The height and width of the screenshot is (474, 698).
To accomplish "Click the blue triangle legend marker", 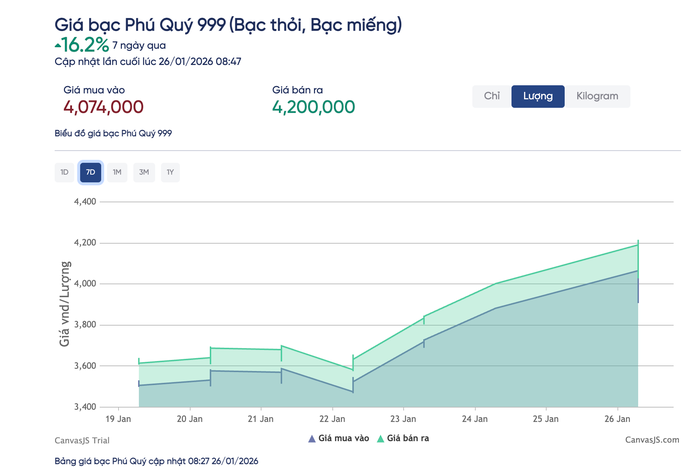I will coord(312,438).
